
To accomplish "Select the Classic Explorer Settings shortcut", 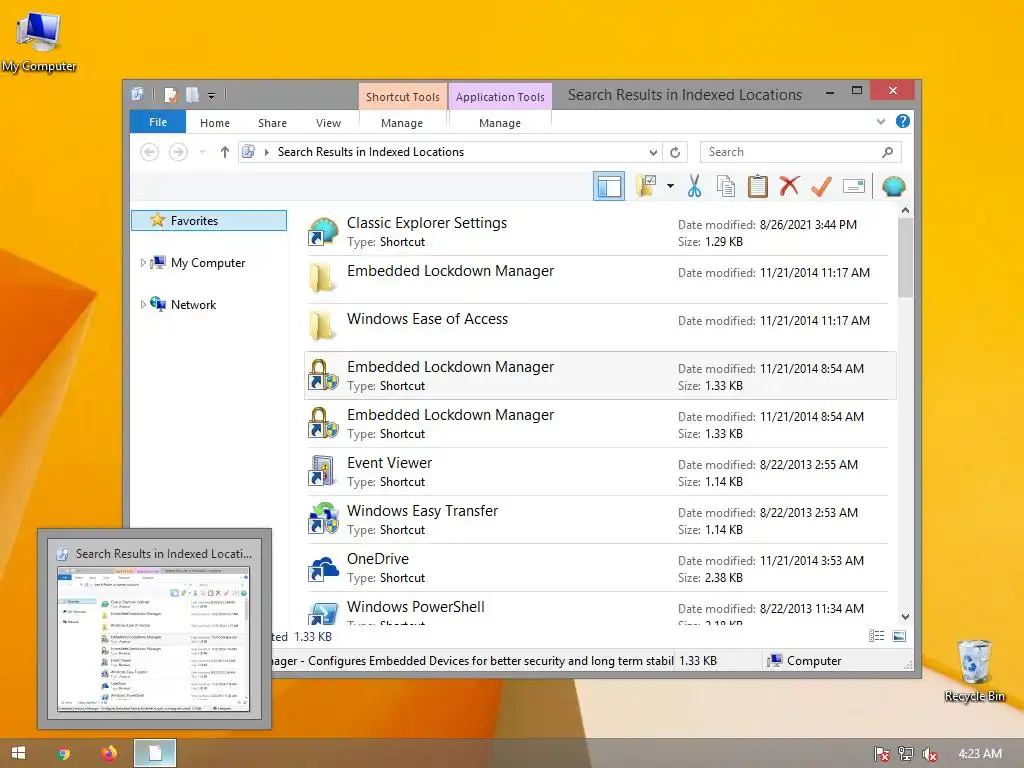I will (600, 232).
